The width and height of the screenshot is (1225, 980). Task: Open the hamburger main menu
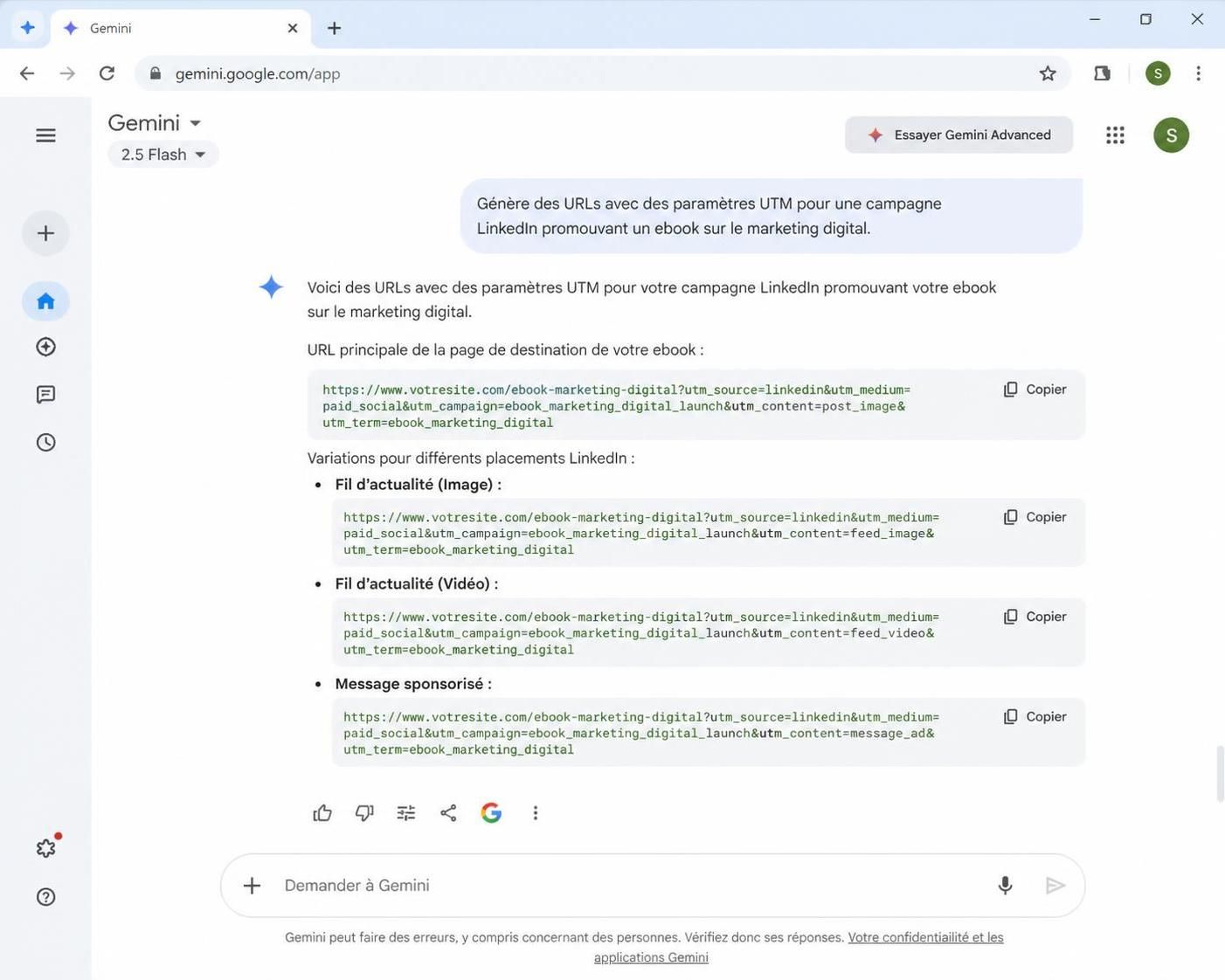pos(45,135)
